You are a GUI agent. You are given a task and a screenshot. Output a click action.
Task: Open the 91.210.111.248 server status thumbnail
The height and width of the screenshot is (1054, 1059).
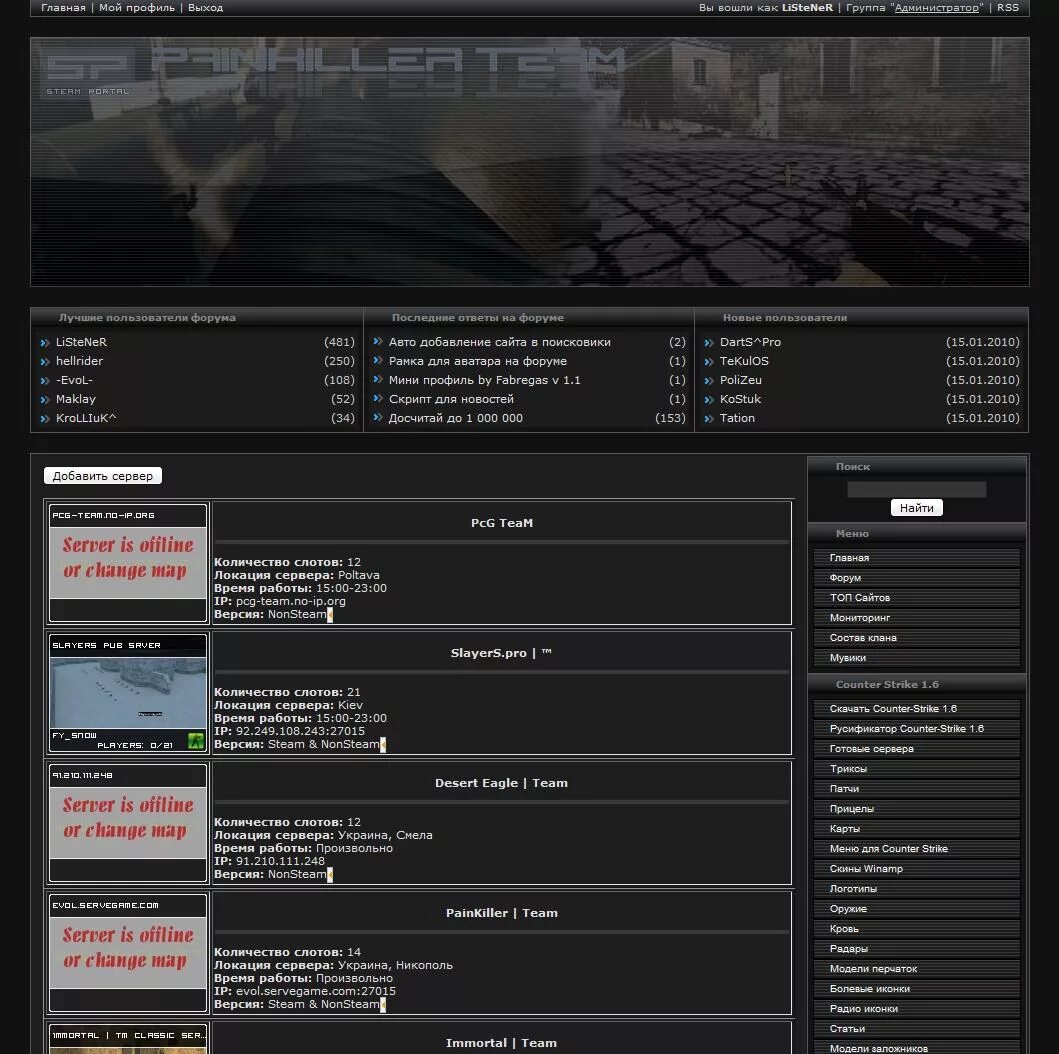[x=128, y=822]
